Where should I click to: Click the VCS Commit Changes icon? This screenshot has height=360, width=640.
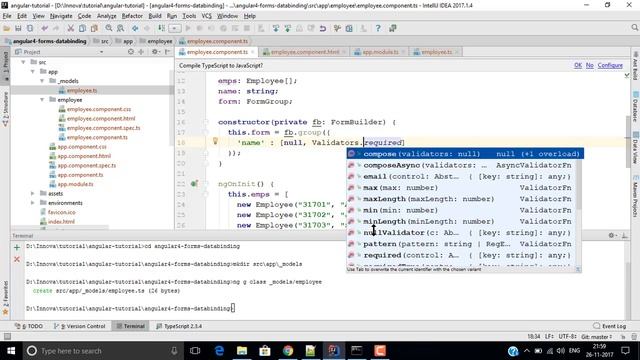click(x=288, y=28)
